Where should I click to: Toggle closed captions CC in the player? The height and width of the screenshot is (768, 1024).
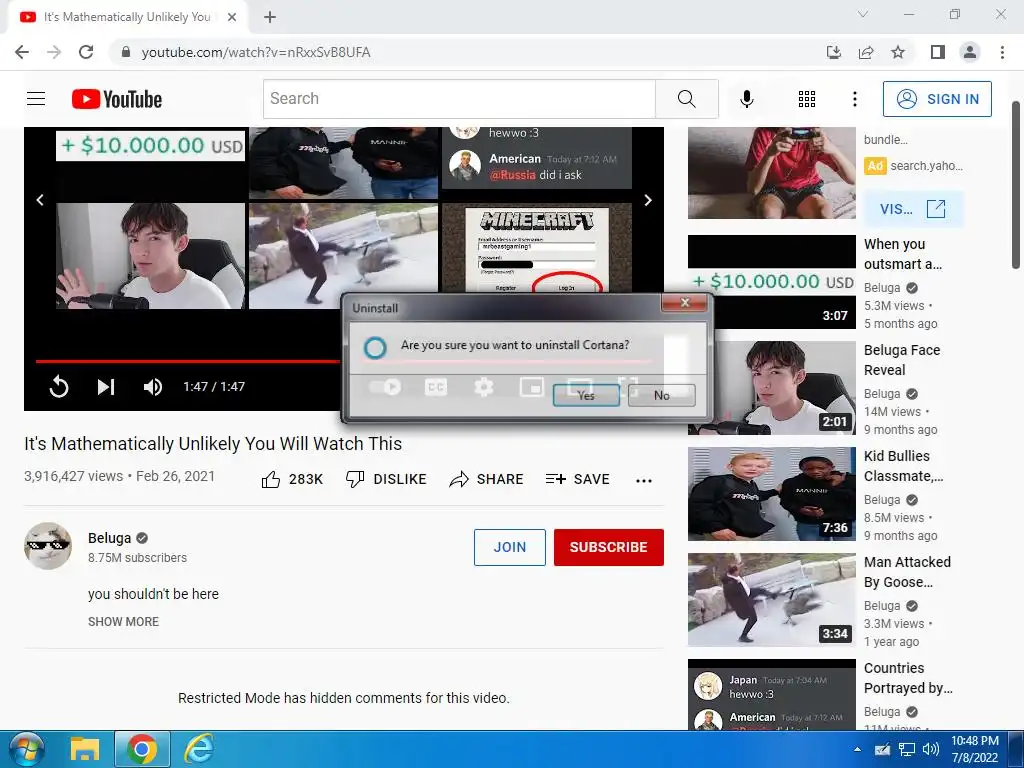[x=436, y=387]
